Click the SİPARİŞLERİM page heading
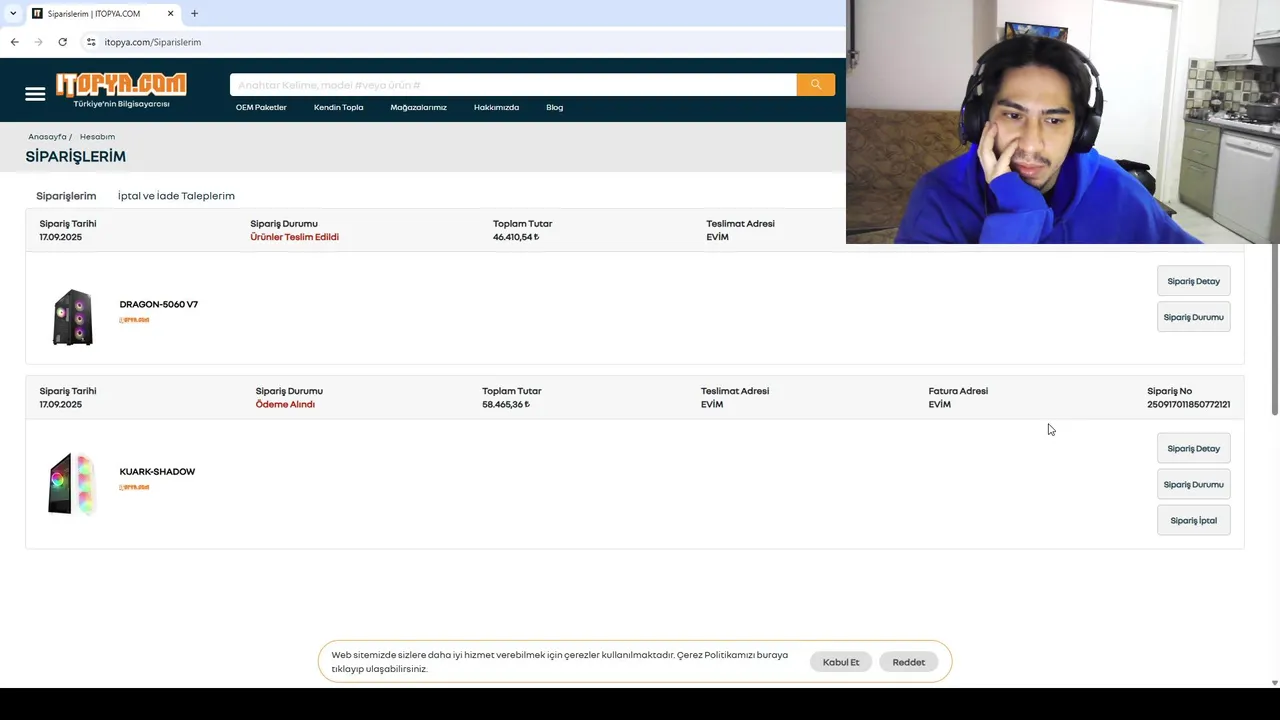Viewport: 1280px width, 720px height. click(76, 156)
